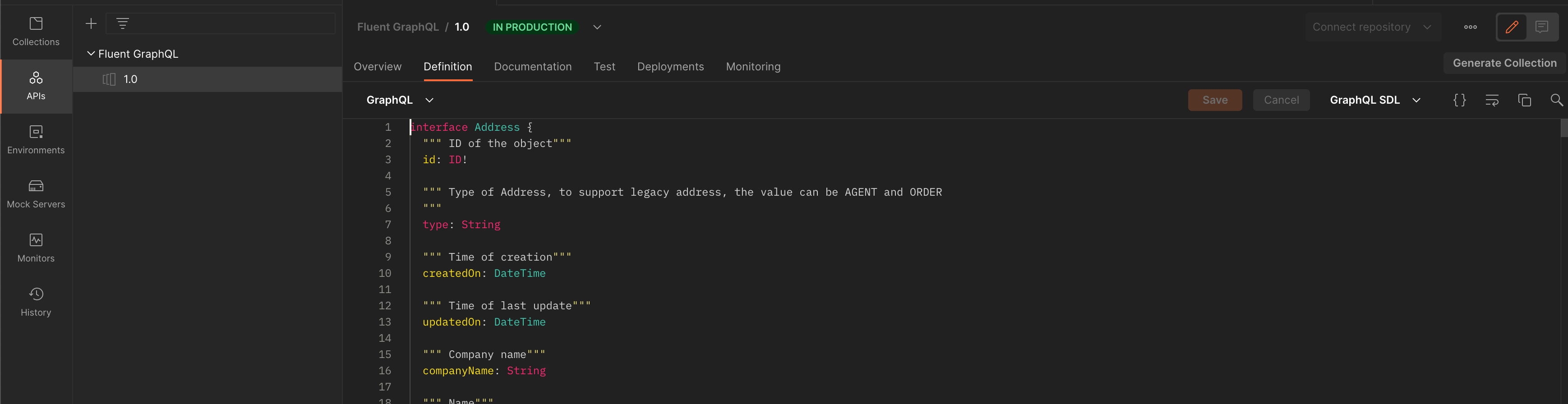Click the Generate Collection button
The width and height of the screenshot is (1568, 404).
point(1504,63)
